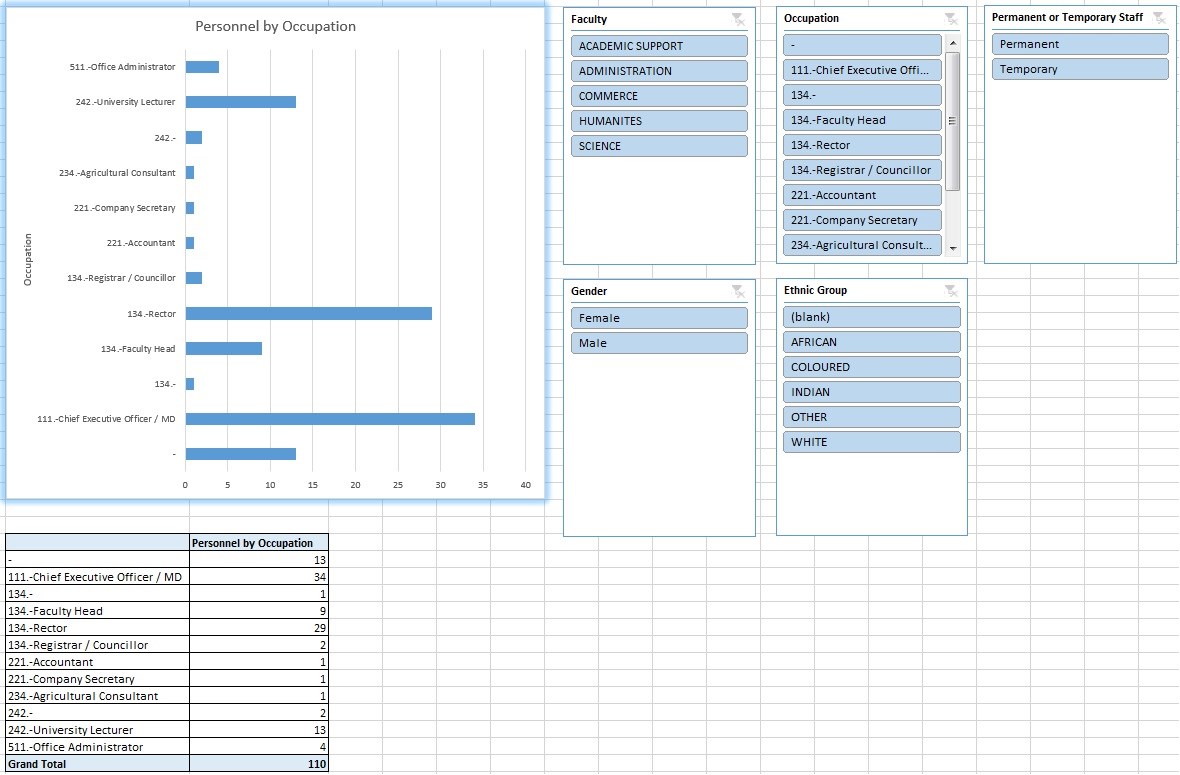Select 134.-Rector in Occupation slicer
The width and height of the screenshot is (1180, 775).
862,145
